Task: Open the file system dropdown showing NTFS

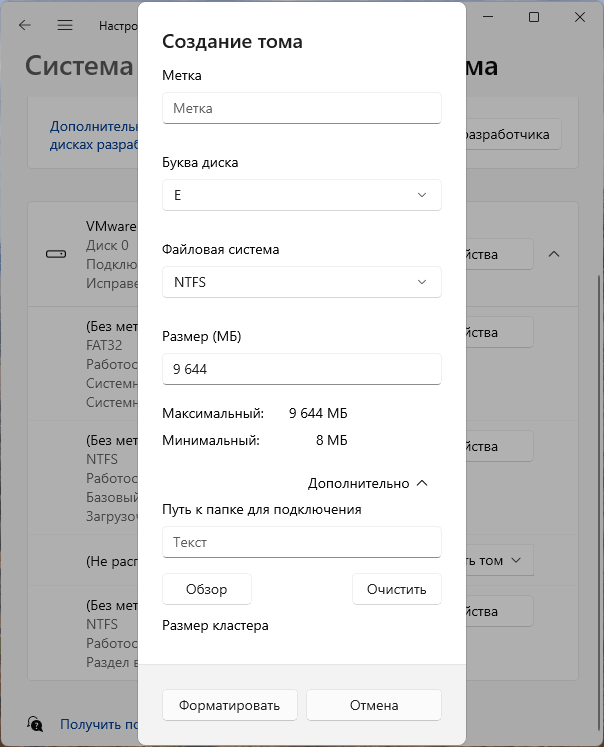Action: coord(301,282)
